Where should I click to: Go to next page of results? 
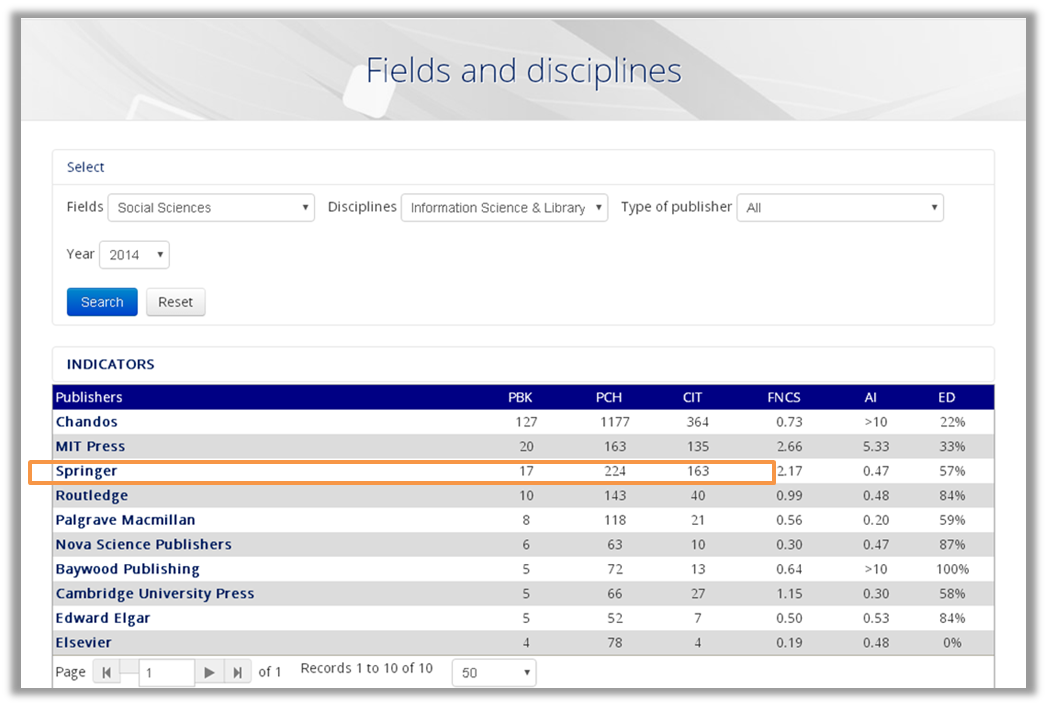tap(209, 673)
